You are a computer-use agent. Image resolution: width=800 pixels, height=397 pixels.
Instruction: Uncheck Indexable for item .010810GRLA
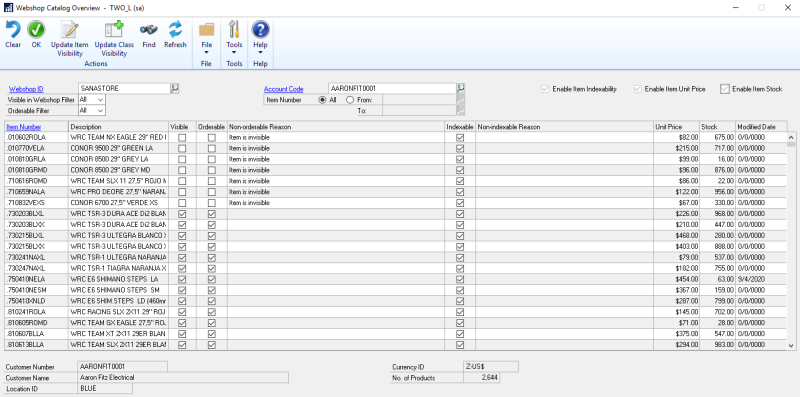pyautogui.click(x=460, y=159)
